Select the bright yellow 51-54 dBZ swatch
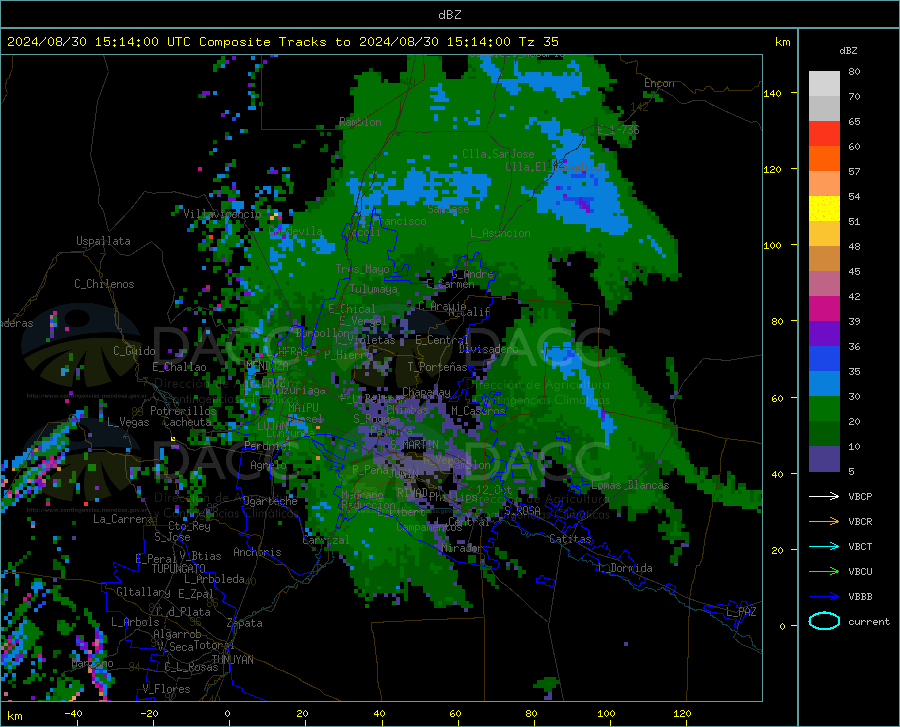 pyautogui.click(x=824, y=209)
